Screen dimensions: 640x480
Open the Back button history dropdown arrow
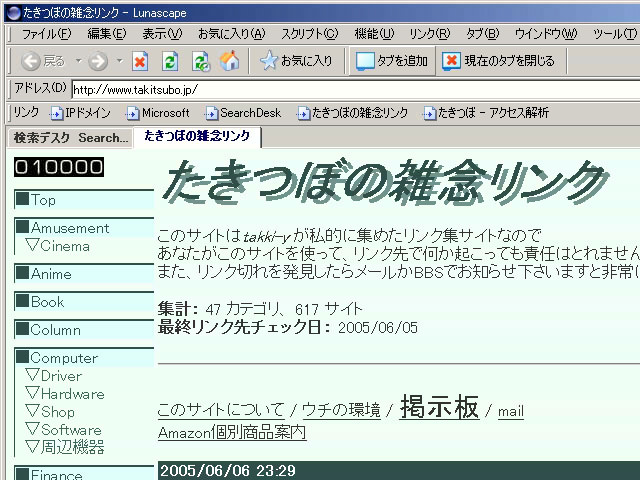79,61
